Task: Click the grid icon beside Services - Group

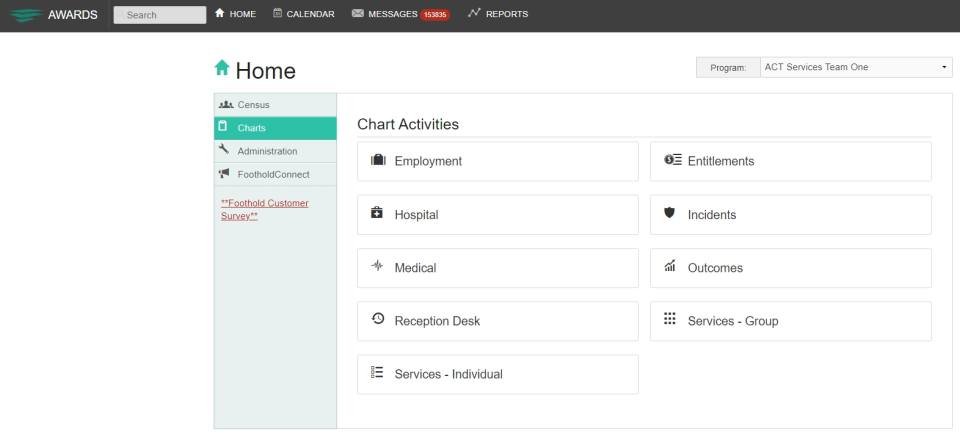Action: pyautogui.click(x=670, y=320)
